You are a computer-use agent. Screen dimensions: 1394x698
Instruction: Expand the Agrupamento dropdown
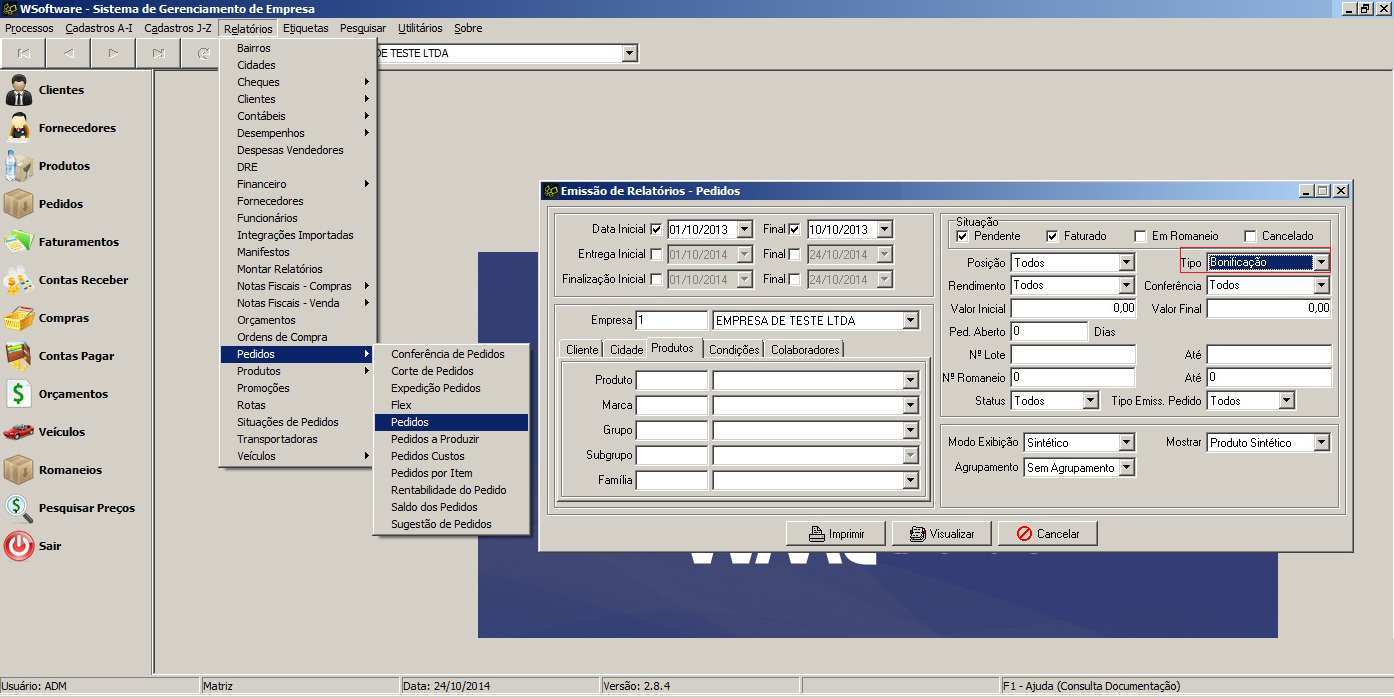pos(1126,468)
